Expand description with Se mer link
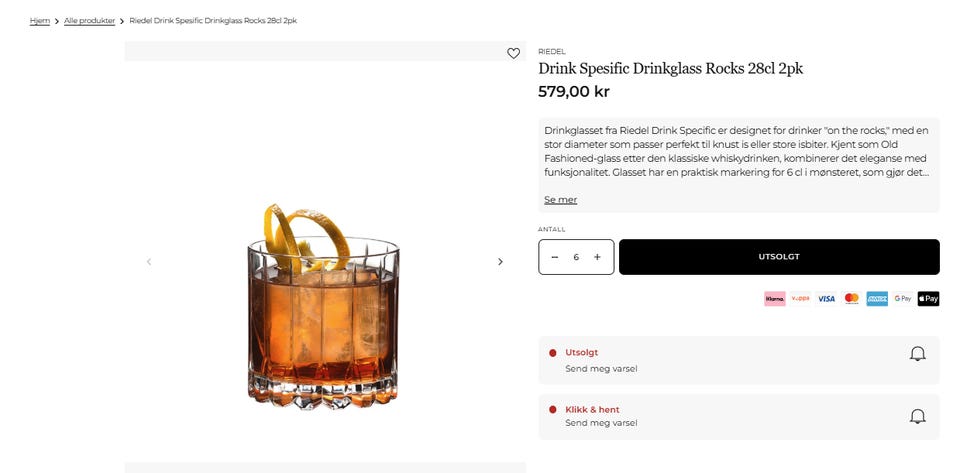The width and height of the screenshot is (960, 473). pos(560,199)
